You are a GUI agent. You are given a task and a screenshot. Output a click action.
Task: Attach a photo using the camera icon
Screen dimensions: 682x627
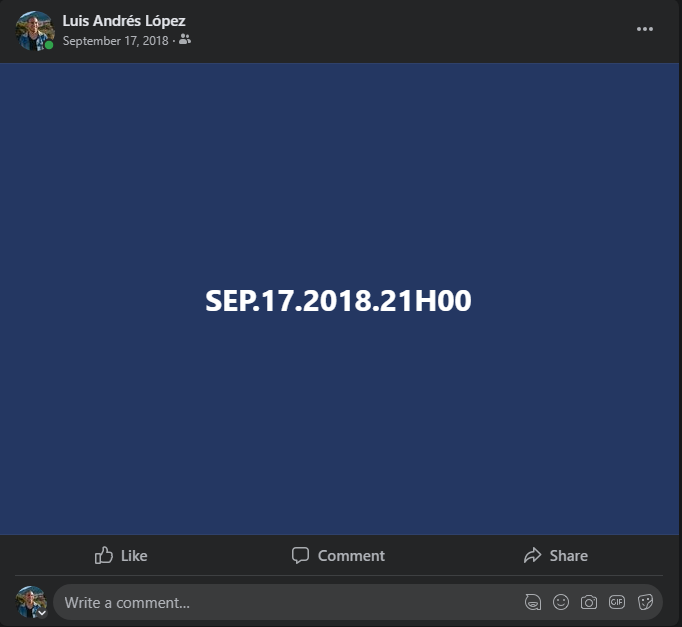(588, 602)
